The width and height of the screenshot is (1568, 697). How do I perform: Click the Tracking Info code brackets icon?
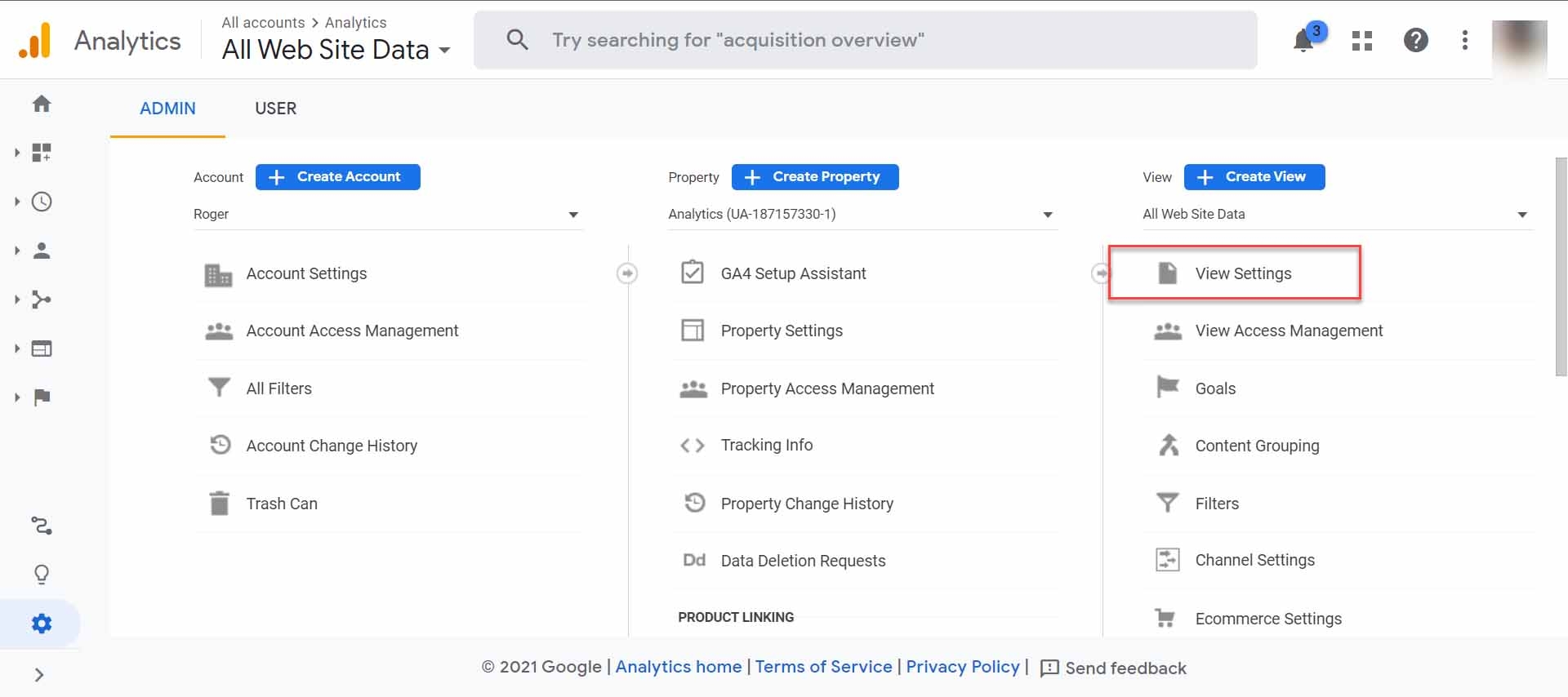(693, 446)
